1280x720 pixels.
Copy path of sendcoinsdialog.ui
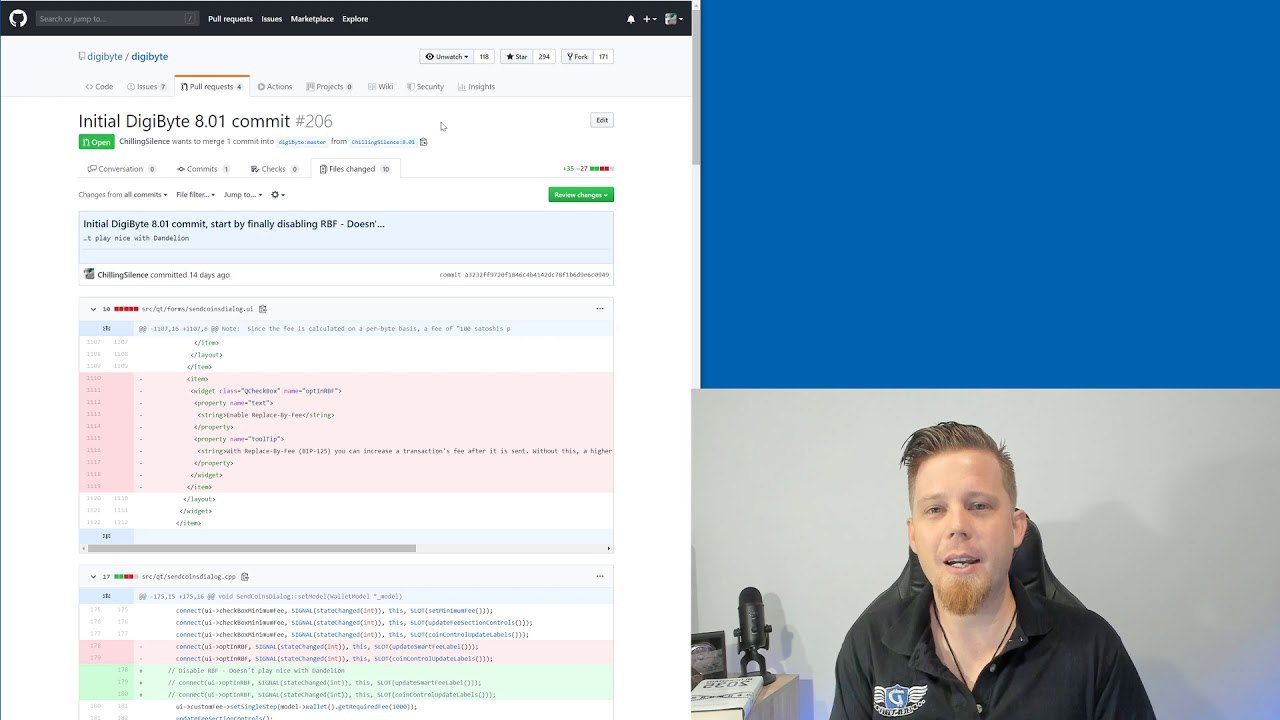pos(263,309)
